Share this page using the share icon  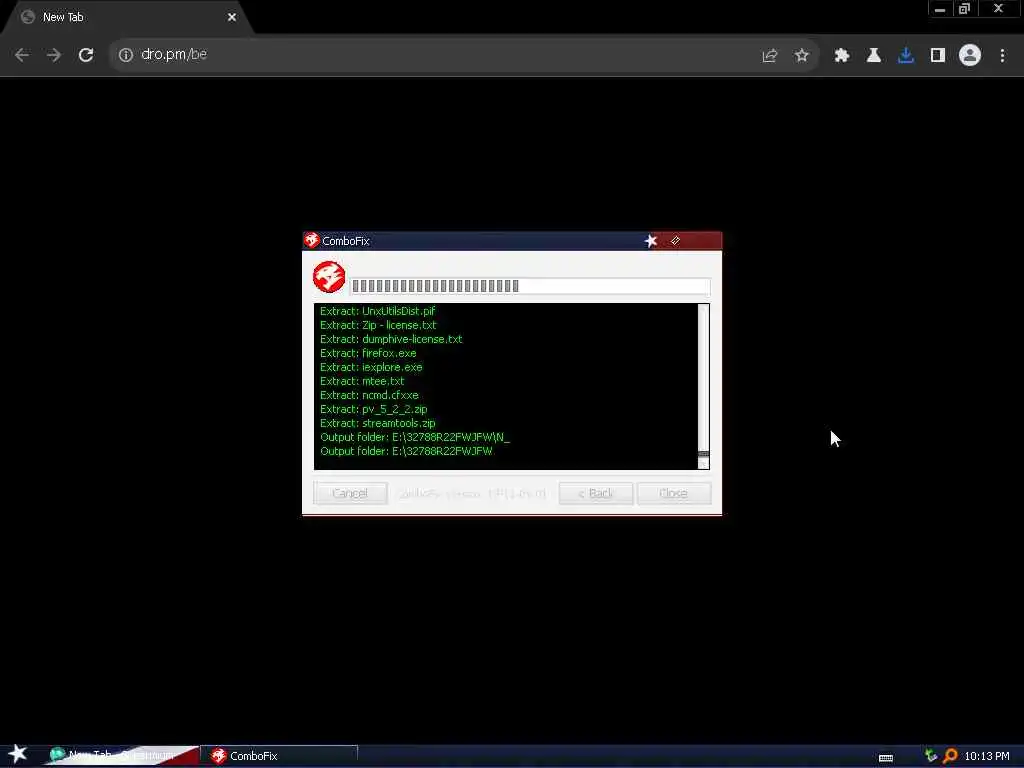tap(770, 56)
